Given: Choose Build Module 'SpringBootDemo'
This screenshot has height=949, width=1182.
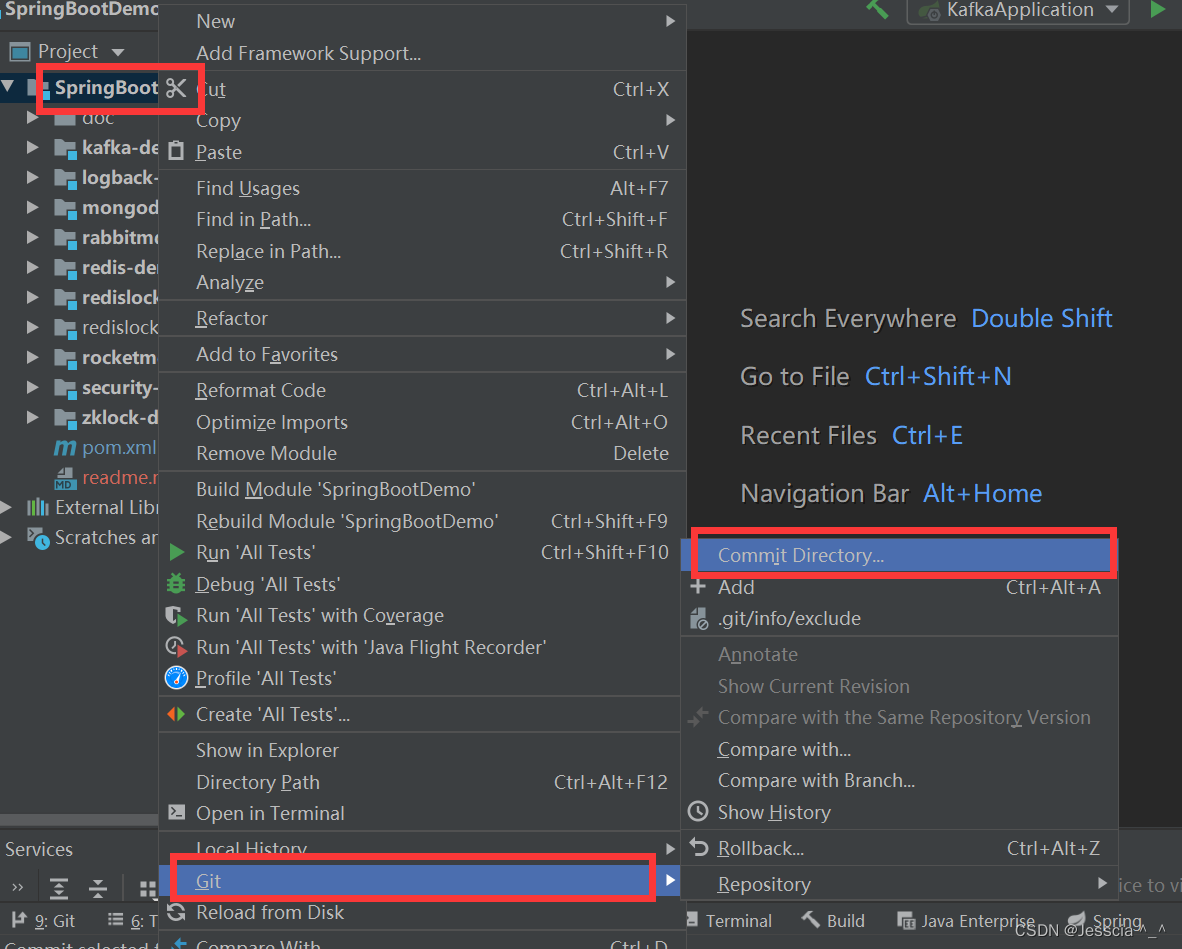Looking at the screenshot, I should coord(422,489).
